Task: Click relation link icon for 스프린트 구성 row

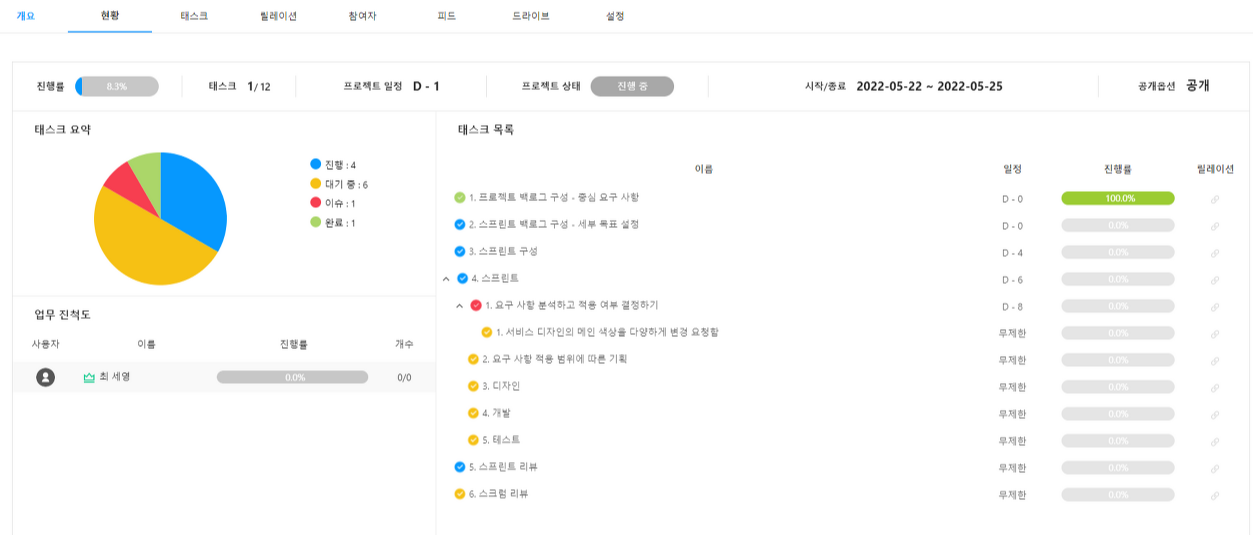Action: pyautogui.click(x=1215, y=253)
